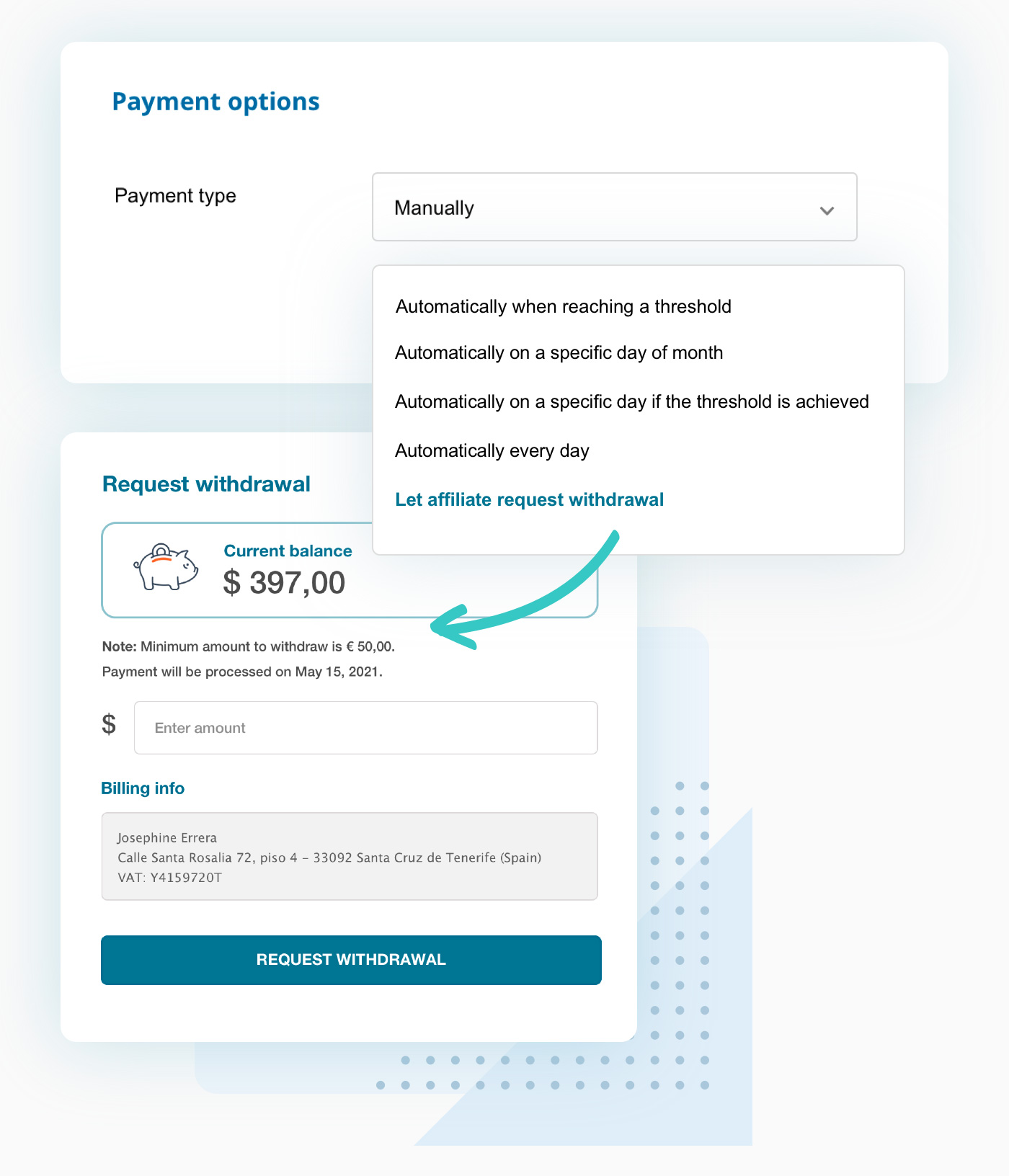Click the dollar sign next to amount field
Screen dimensions: 1009x1176
point(110,726)
